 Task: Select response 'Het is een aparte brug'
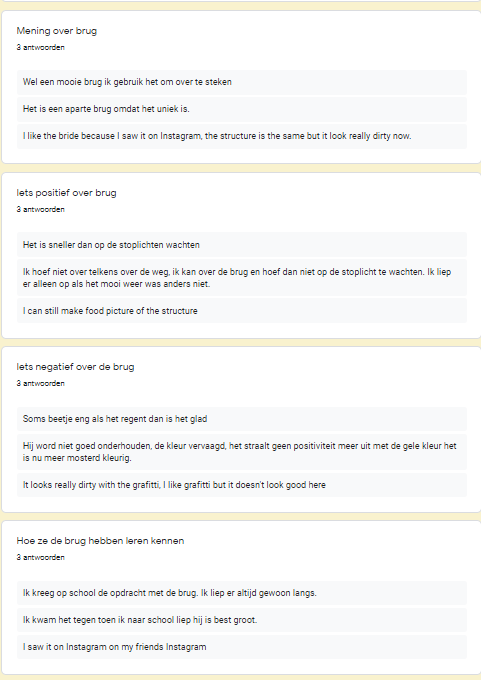pyautogui.click(x=242, y=109)
